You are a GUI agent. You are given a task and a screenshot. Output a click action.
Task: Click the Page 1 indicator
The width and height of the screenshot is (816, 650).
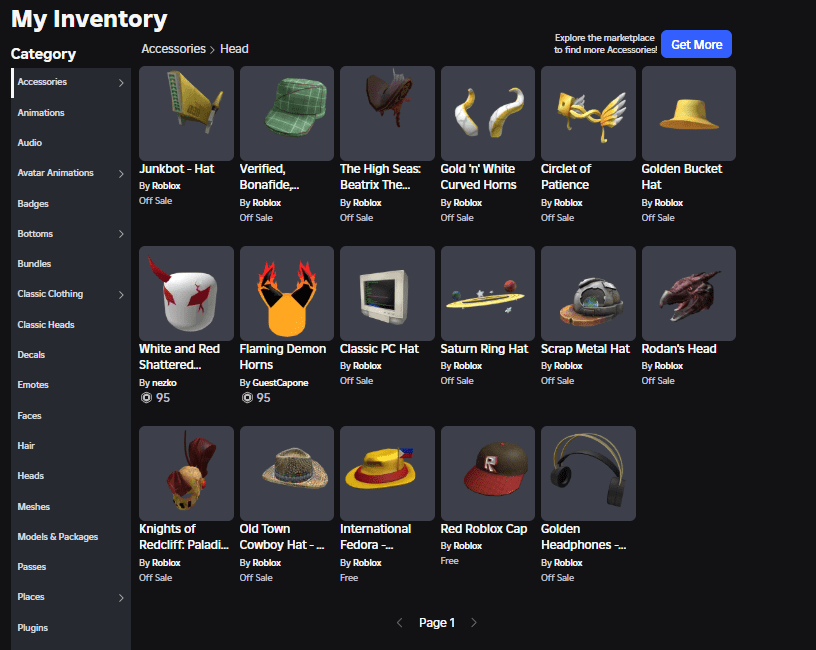click(x=437, y=622)
